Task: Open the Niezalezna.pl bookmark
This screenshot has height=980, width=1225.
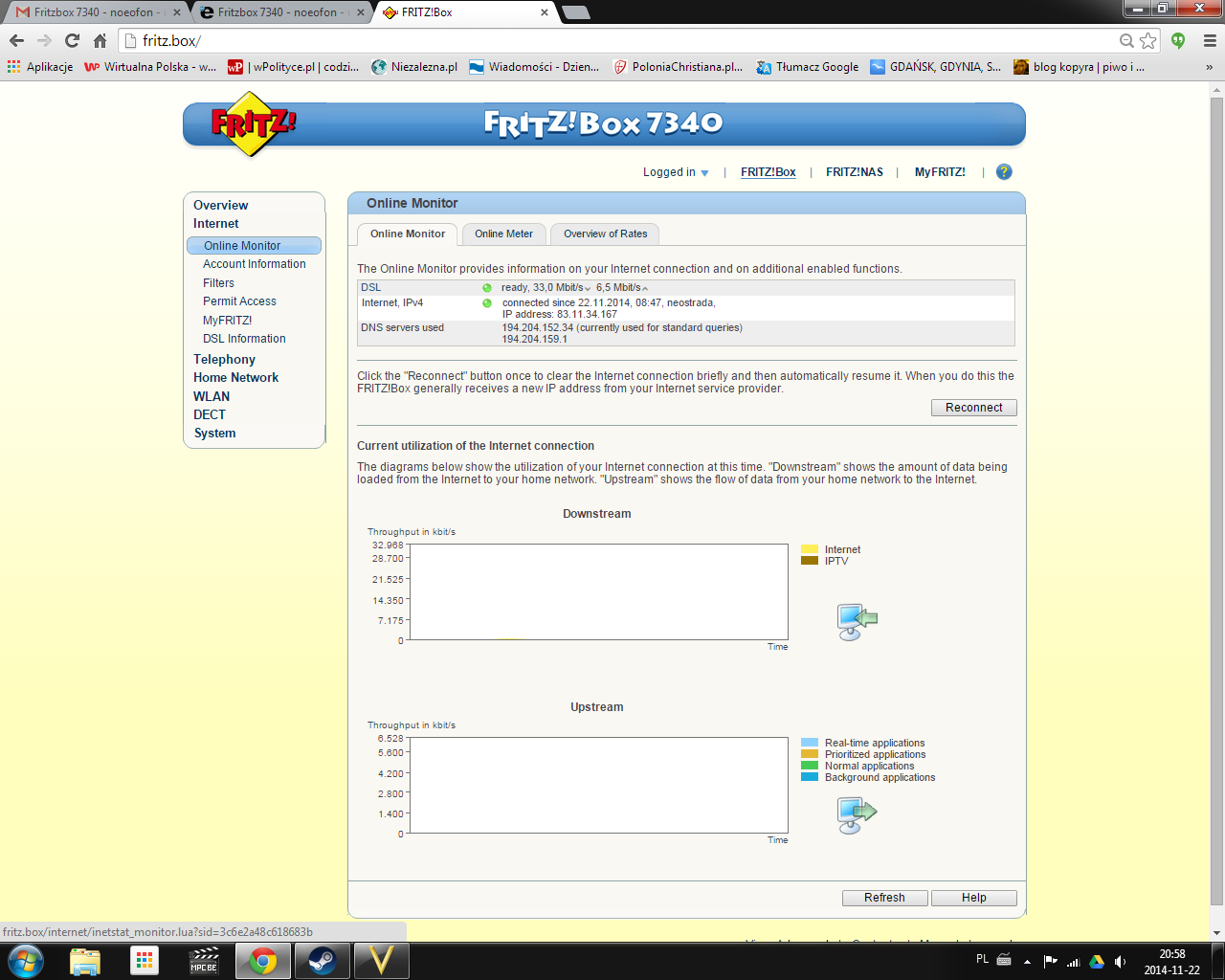Action: [x=414, y=67]
